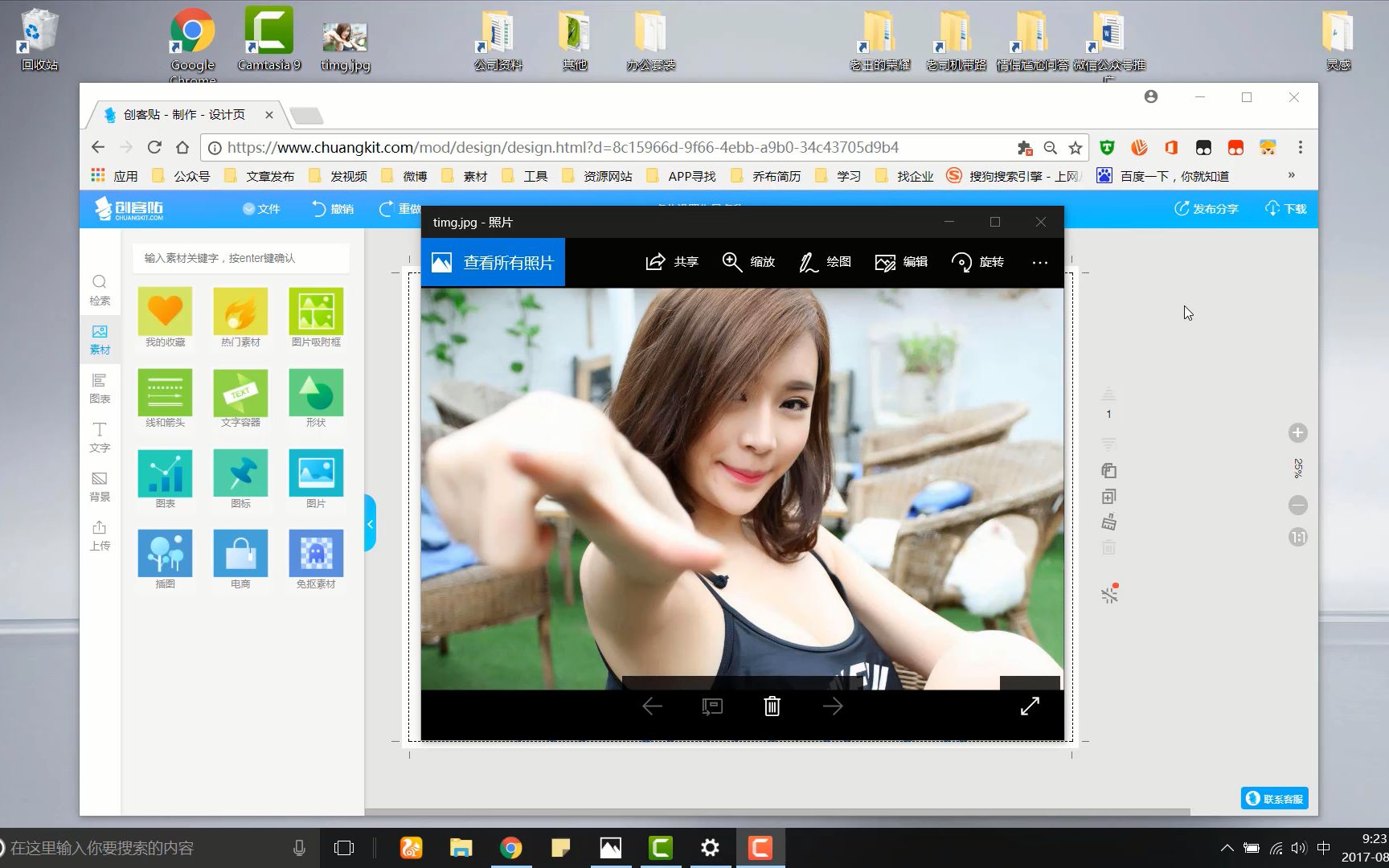Open the Photos more options ellipsis
The height and width of the screenshot is (868, 1389).
1039,262
